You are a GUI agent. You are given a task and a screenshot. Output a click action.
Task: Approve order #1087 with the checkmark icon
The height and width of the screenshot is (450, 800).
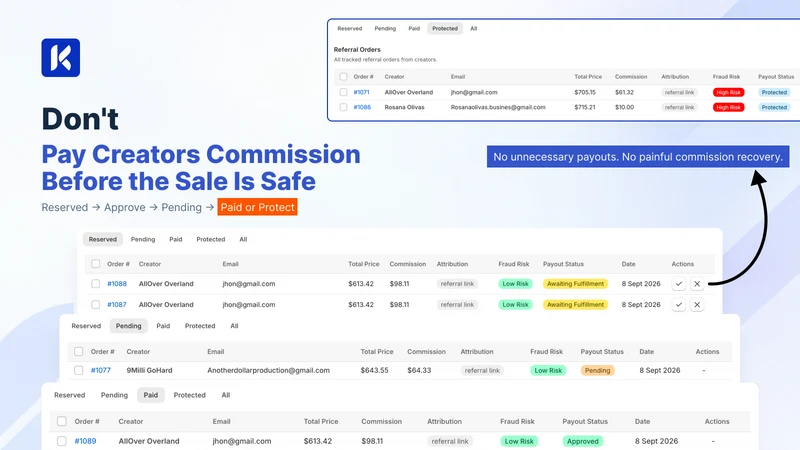click(679, 305)
